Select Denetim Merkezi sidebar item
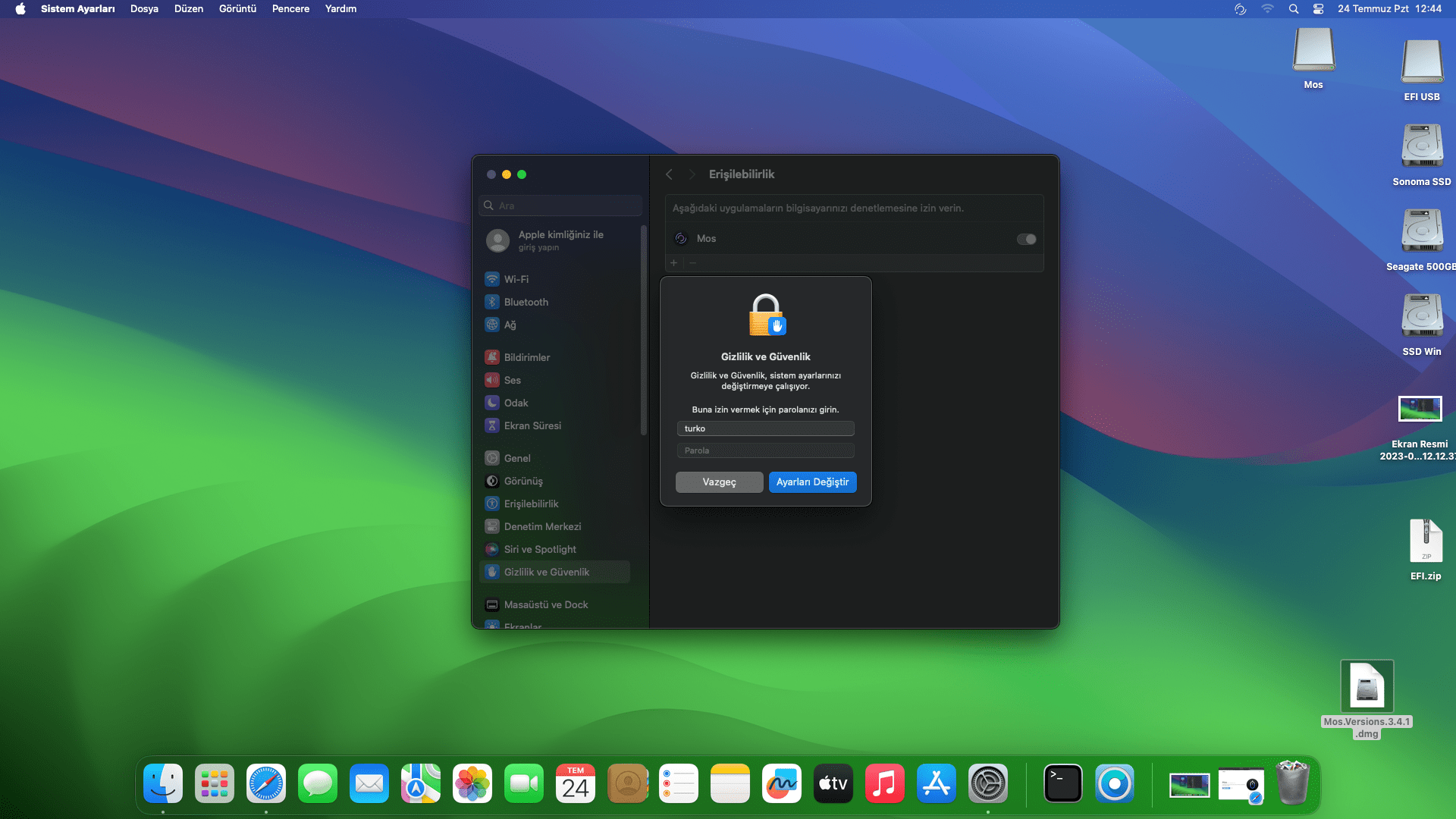Viewport: 1456px width, 819px height. point(542,526)
